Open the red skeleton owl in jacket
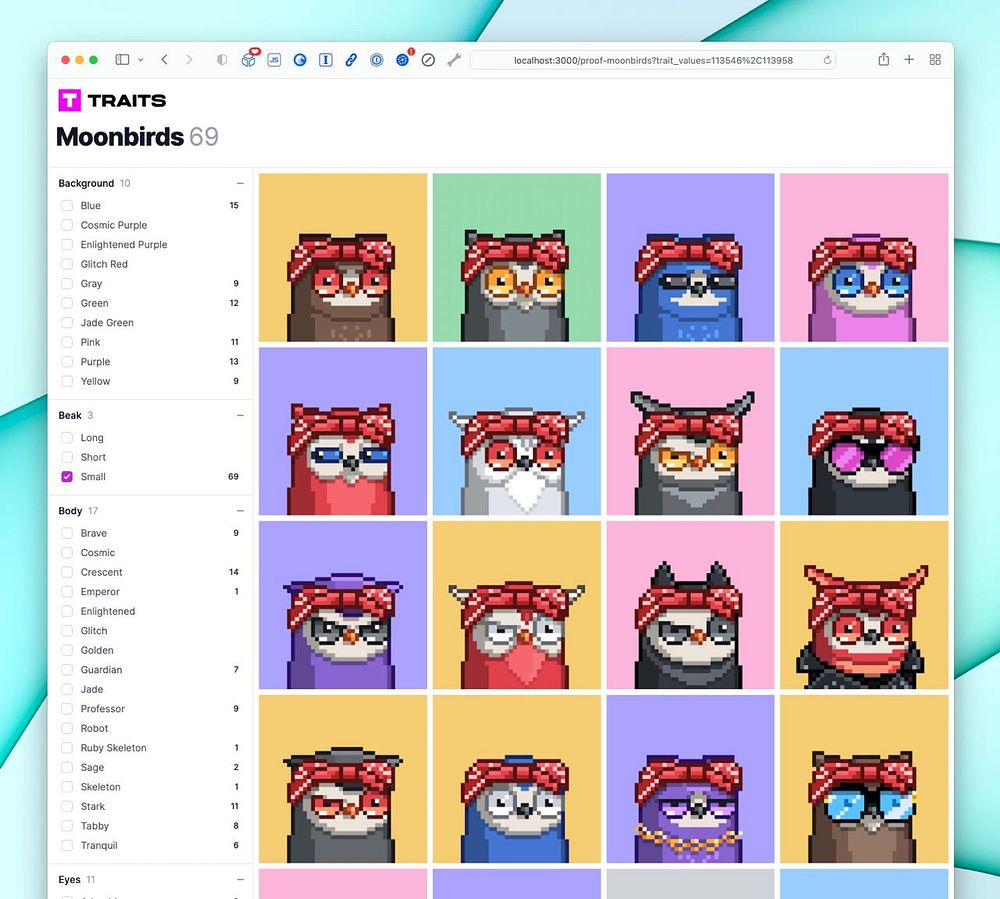Viewport: 1000px width, 899px height. click(x=864, y=605)
